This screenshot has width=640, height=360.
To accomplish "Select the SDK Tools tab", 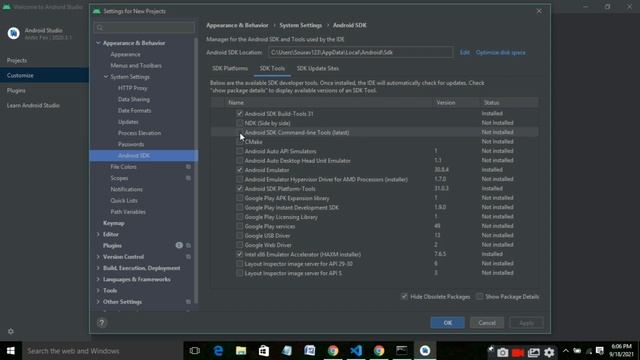I will (272, 68).
